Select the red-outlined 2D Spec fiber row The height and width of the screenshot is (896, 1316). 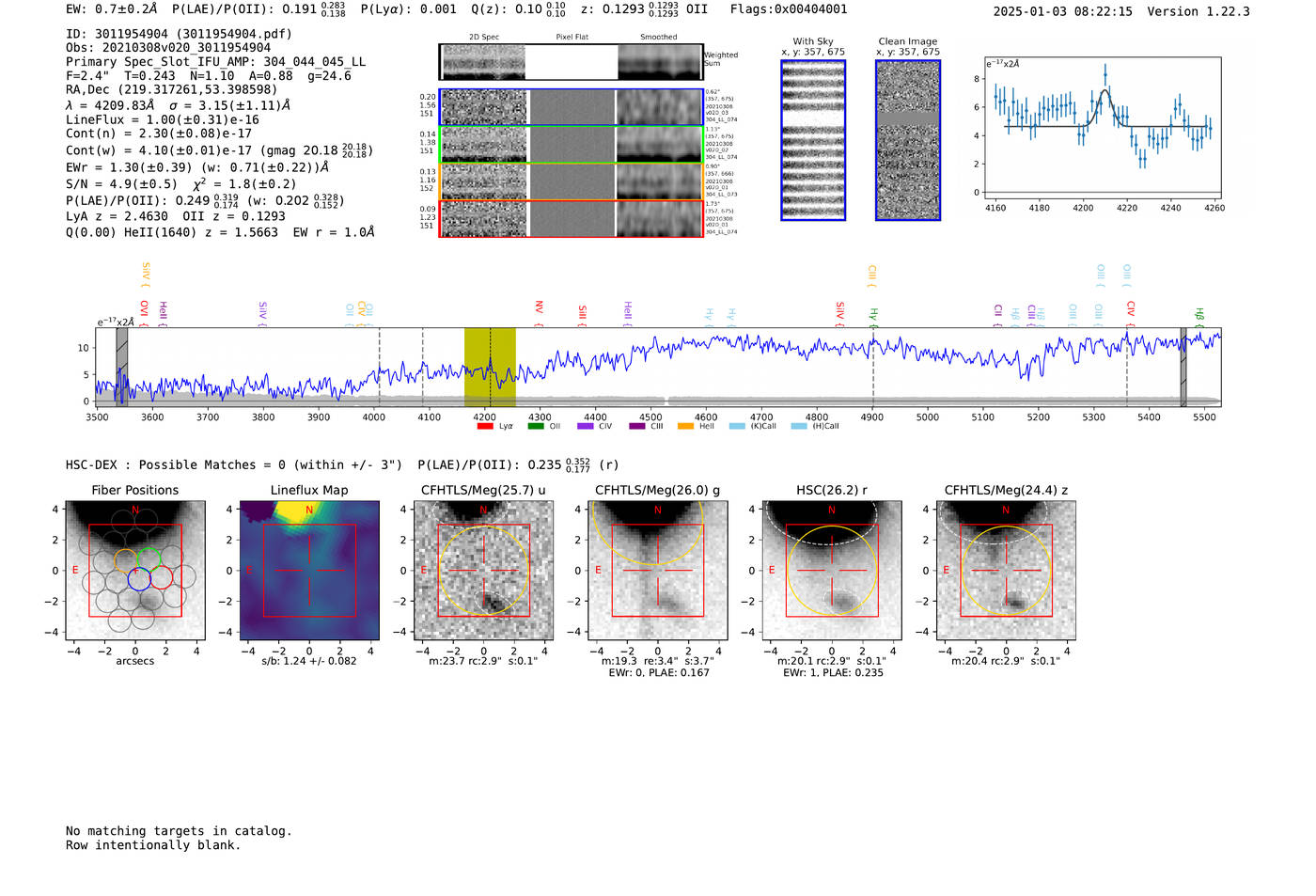[x=572, y=219]
